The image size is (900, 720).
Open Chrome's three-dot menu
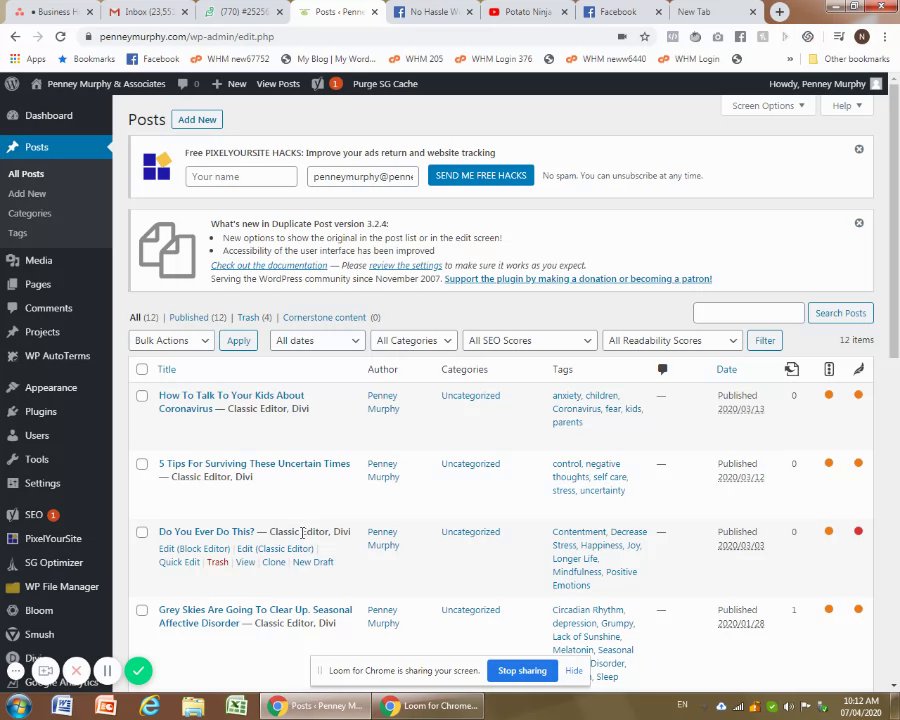(885, 37)
